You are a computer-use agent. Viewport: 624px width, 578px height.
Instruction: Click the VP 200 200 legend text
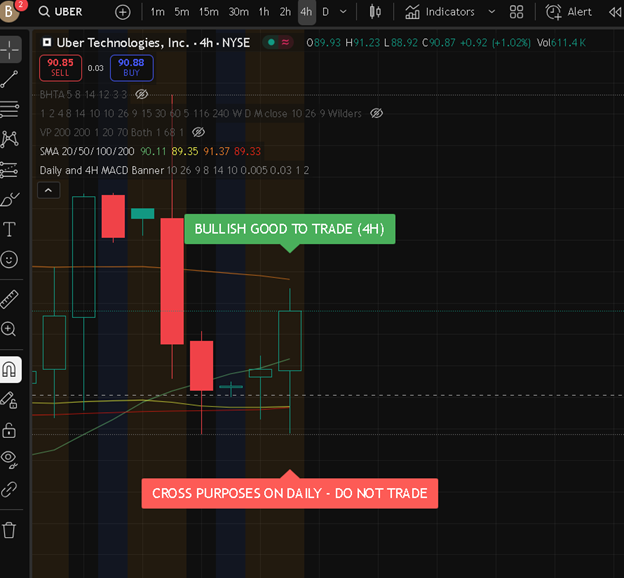tap(111, 132)
